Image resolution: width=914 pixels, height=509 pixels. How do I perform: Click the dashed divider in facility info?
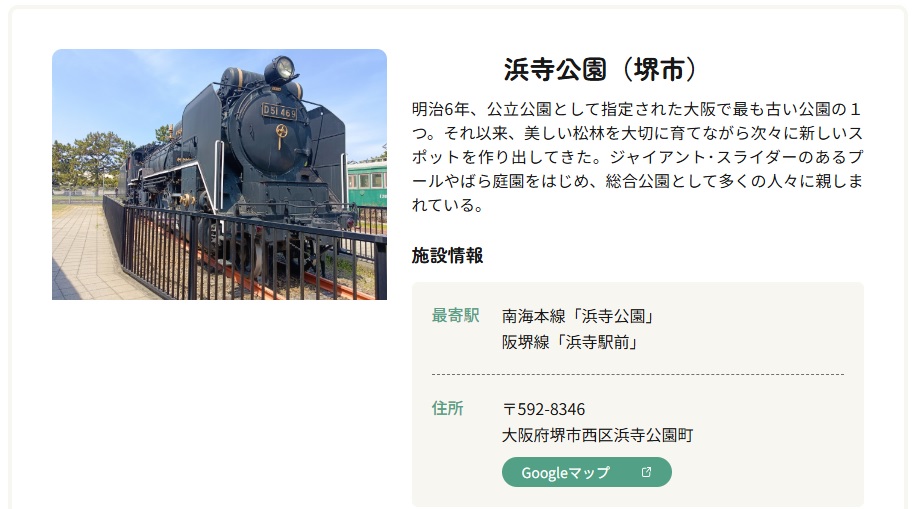point(638,374)
